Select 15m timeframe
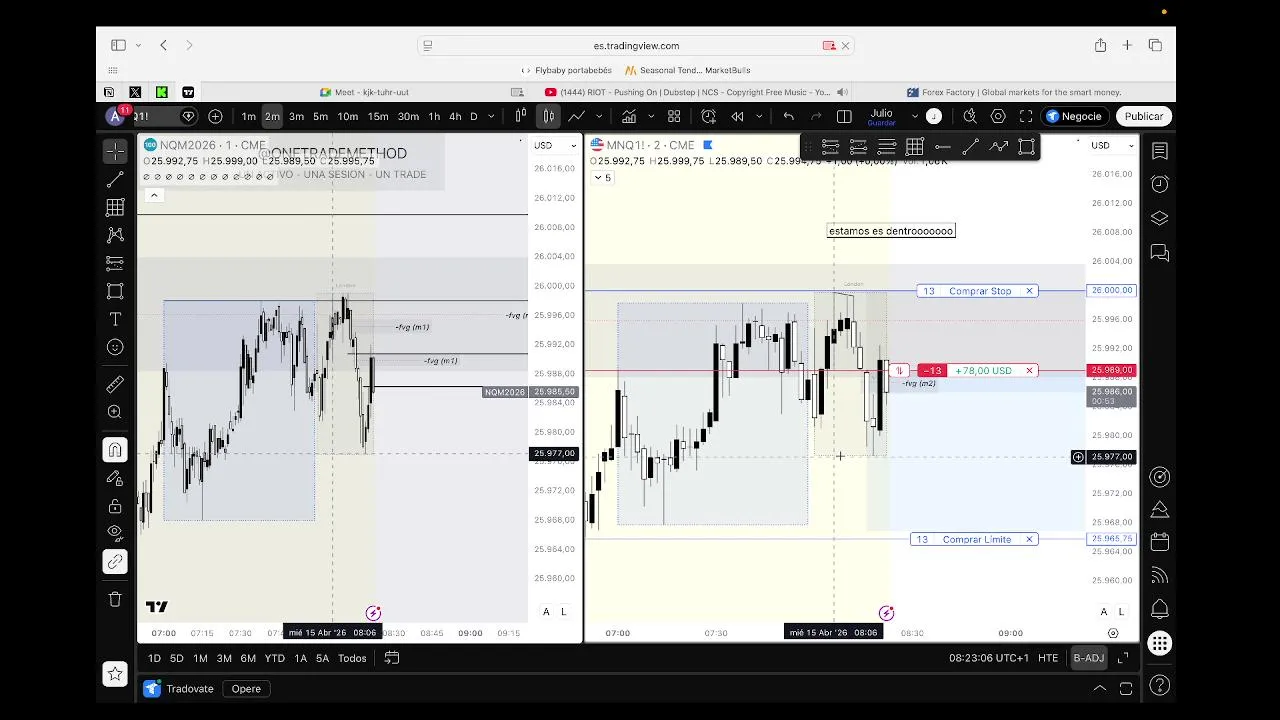 [x=378, y=116]
